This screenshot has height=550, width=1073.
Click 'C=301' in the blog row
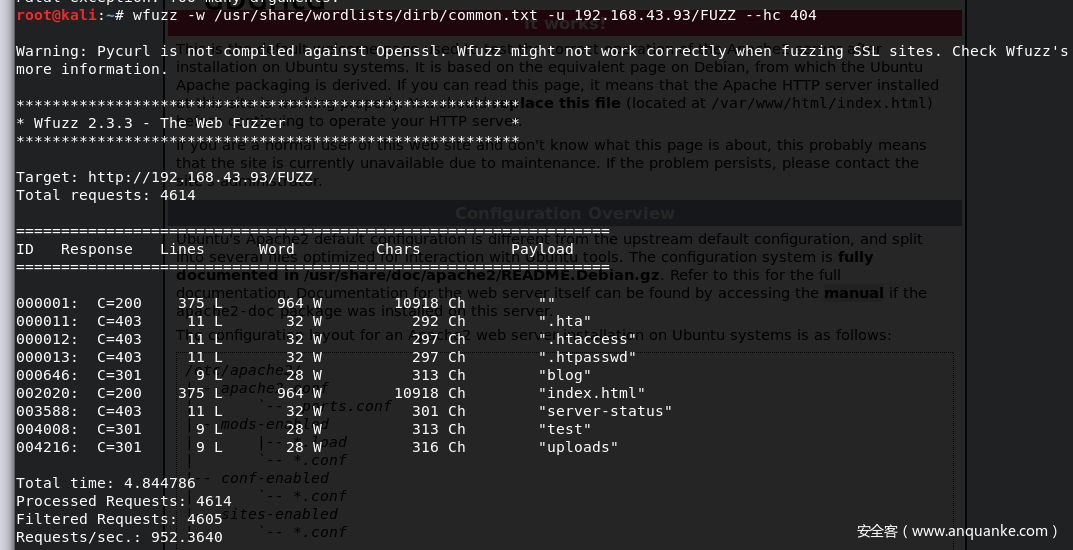pos(119,375)
